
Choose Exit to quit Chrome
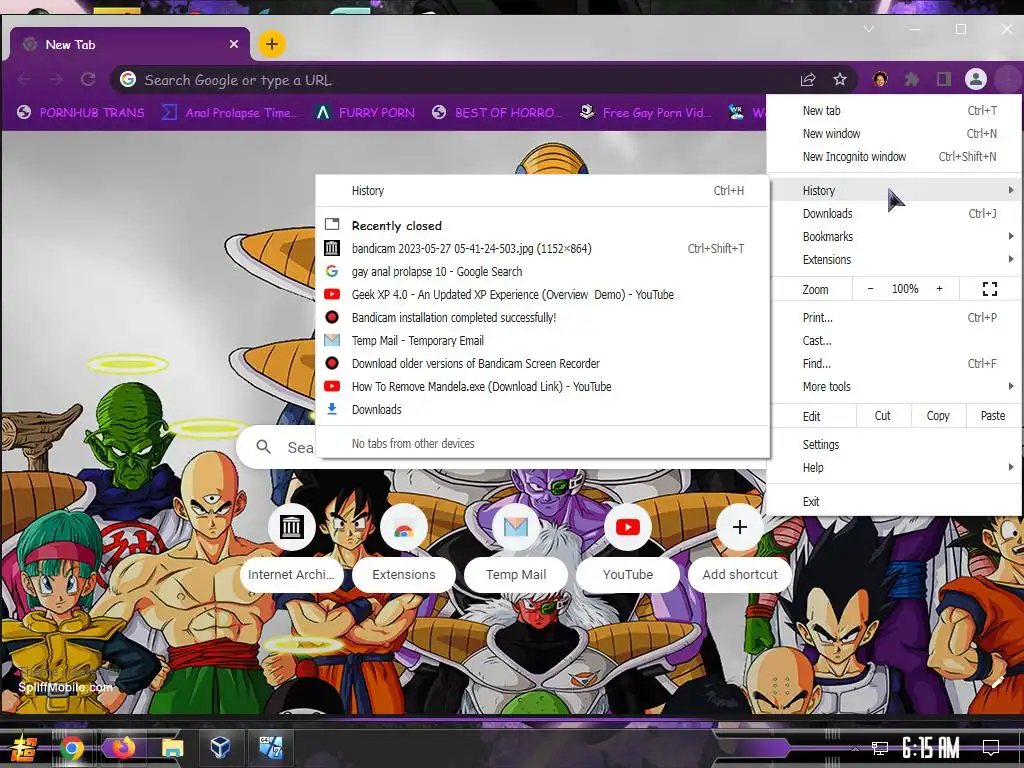pyautogui.click(x=893, y=502)
